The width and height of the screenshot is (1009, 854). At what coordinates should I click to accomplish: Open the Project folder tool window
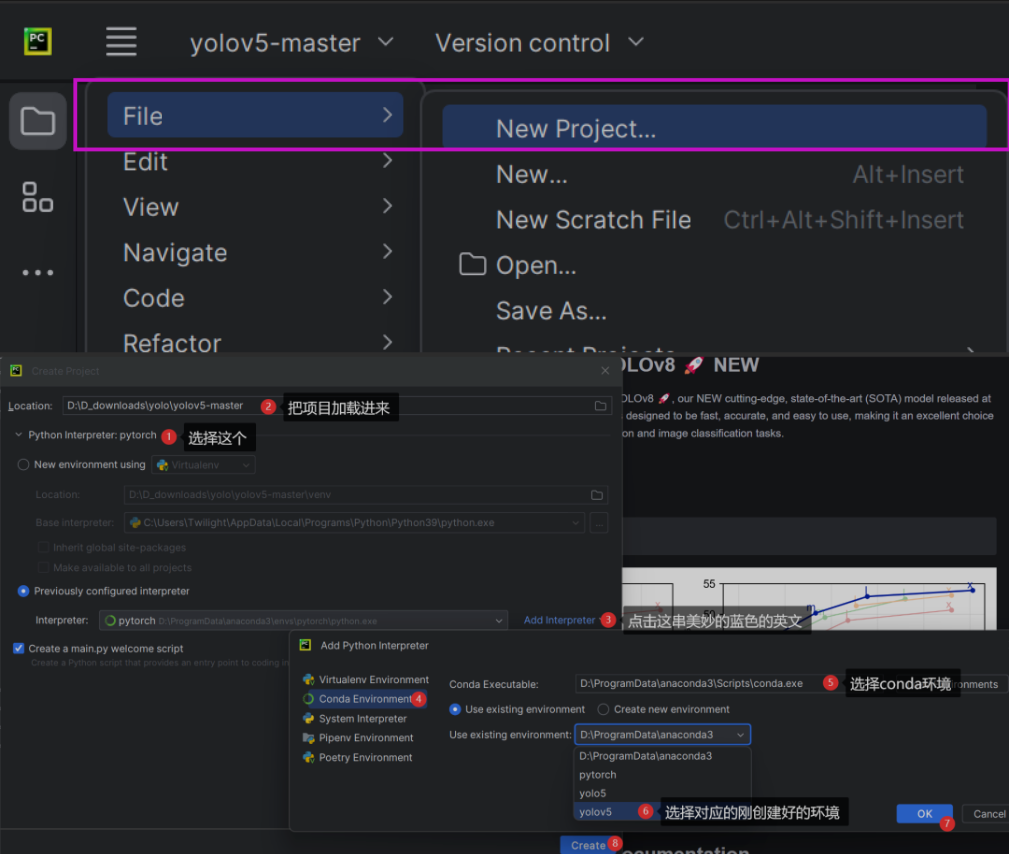37,121
